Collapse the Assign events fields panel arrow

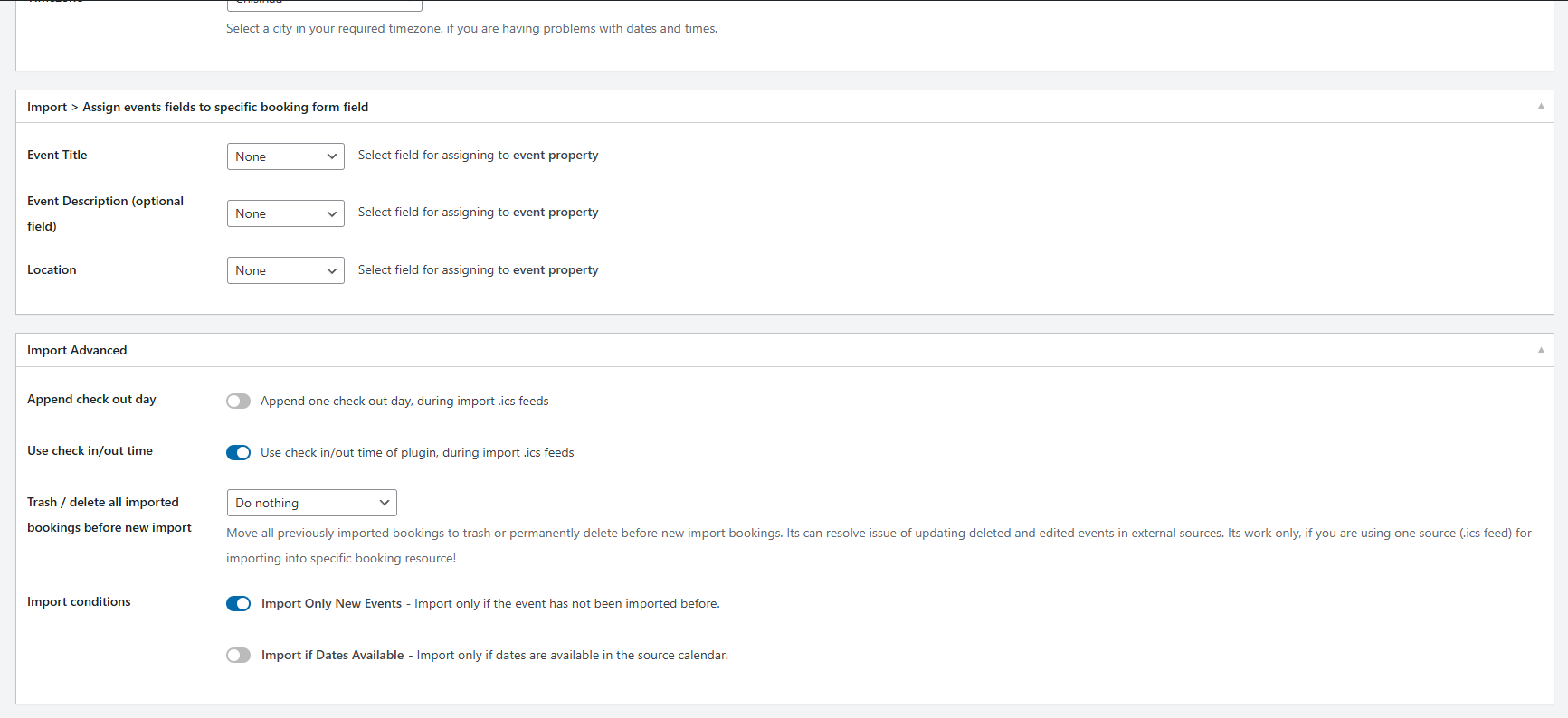1541,107
